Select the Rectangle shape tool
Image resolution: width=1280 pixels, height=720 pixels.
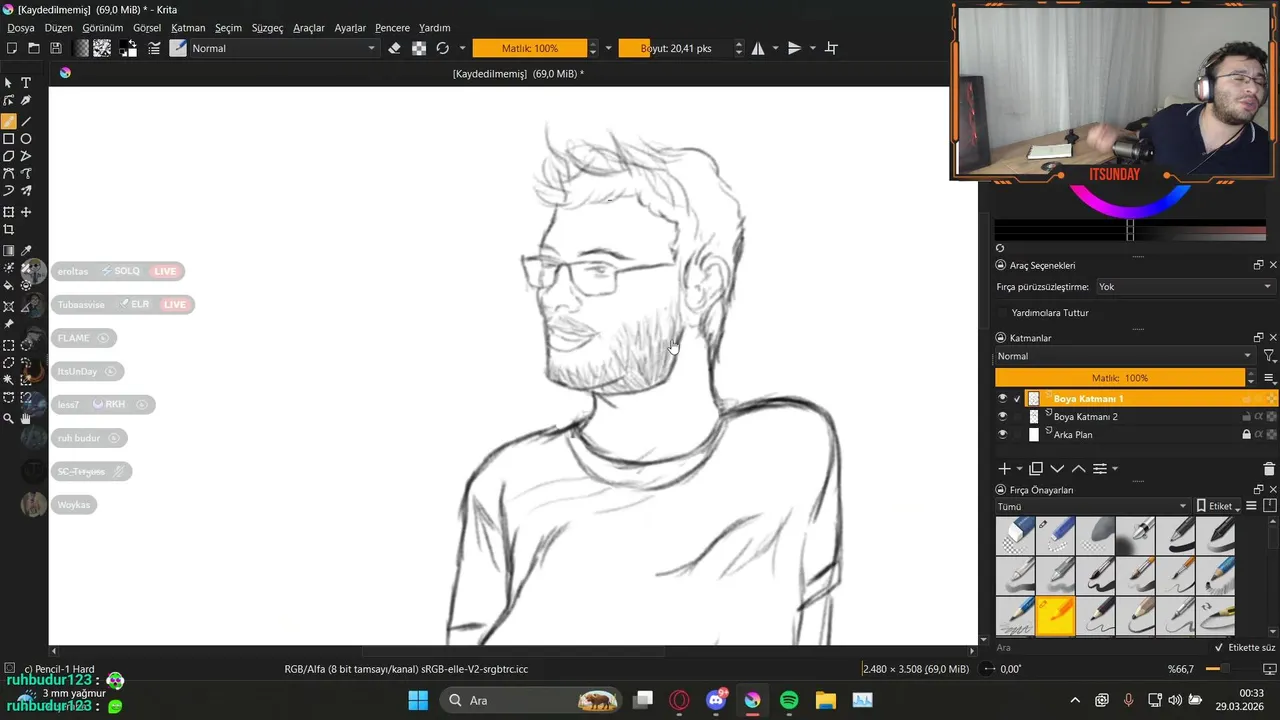[8, 139]
